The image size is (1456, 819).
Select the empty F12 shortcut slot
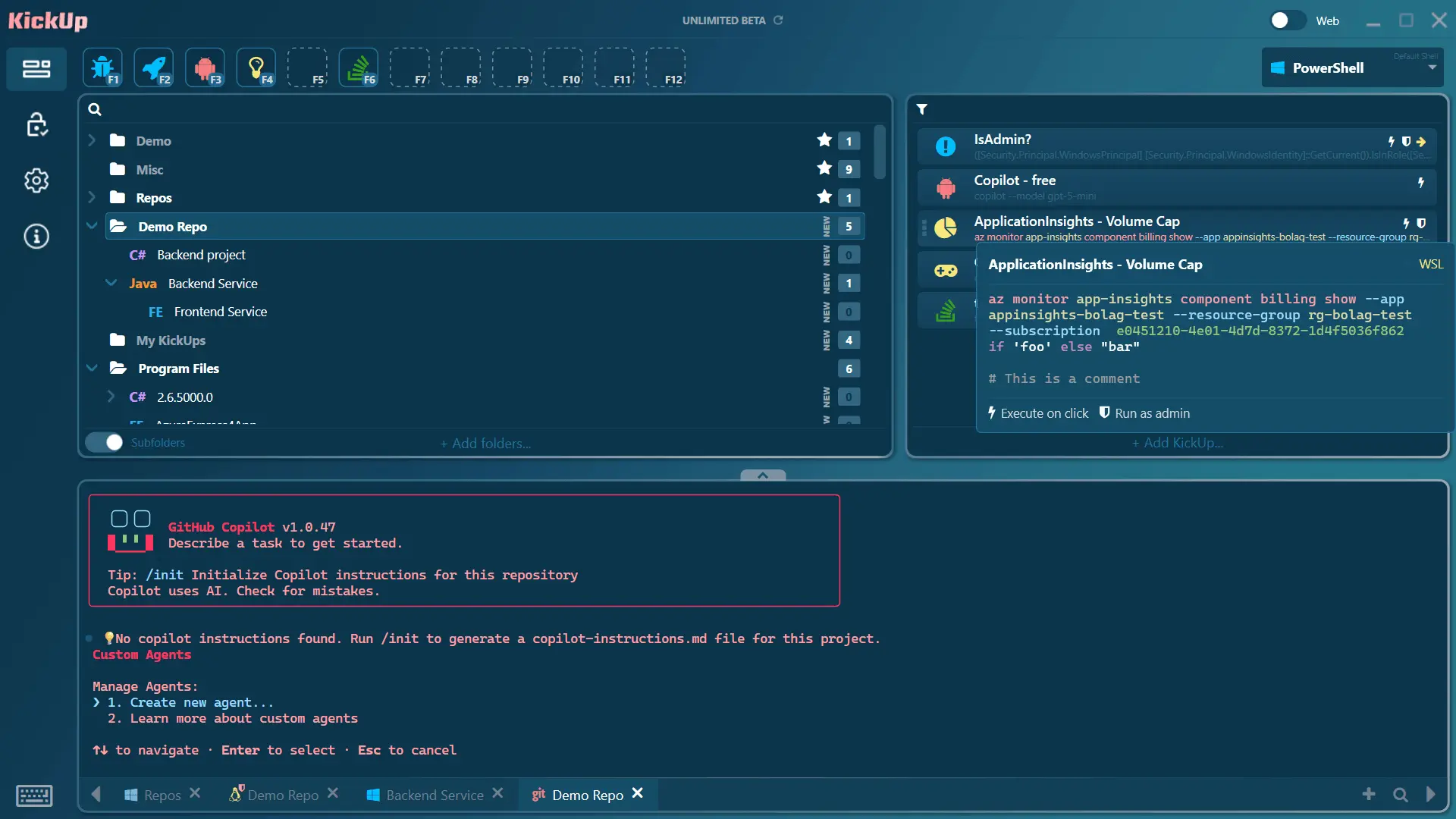click(x=665, y=67)
